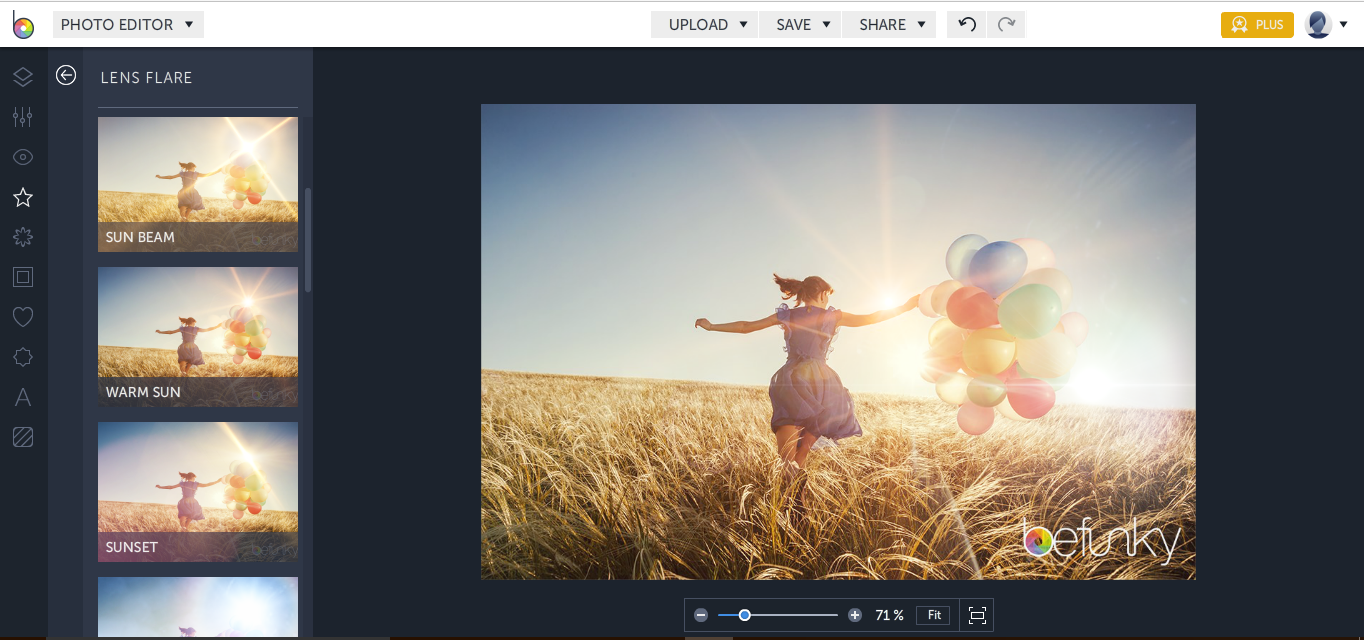Screen dimensions: 1364x640
Task: Open the Touch Up eye icon
Action: tap(23, 157)
